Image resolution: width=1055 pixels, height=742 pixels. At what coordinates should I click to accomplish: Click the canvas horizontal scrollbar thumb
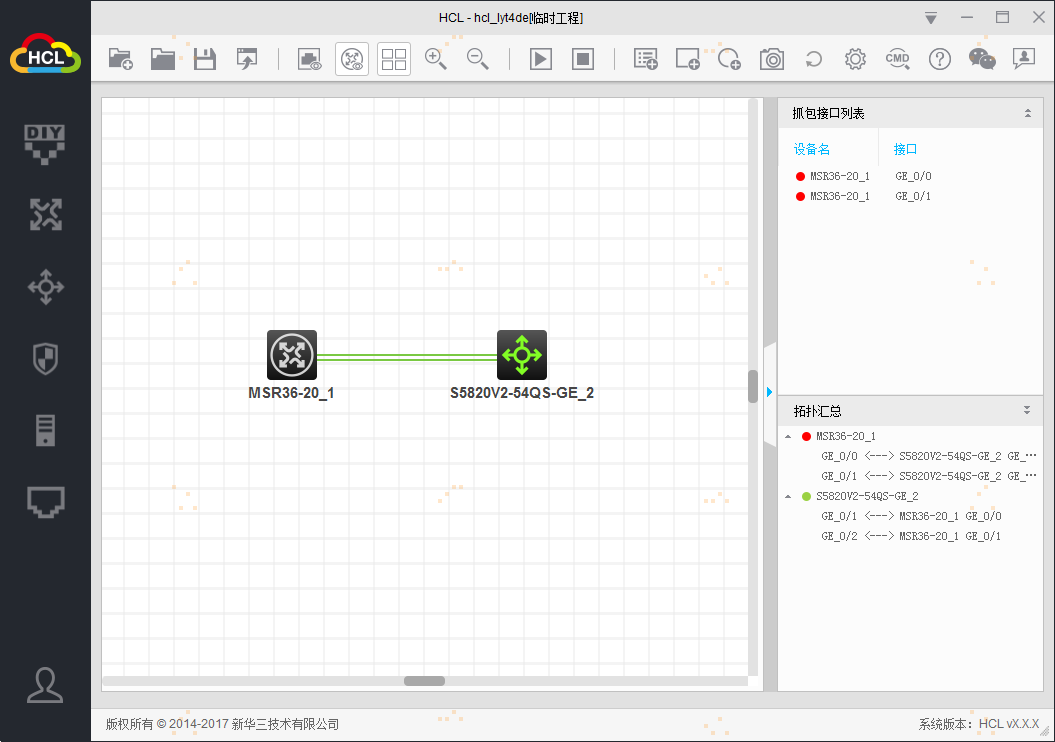pos(424,681)
